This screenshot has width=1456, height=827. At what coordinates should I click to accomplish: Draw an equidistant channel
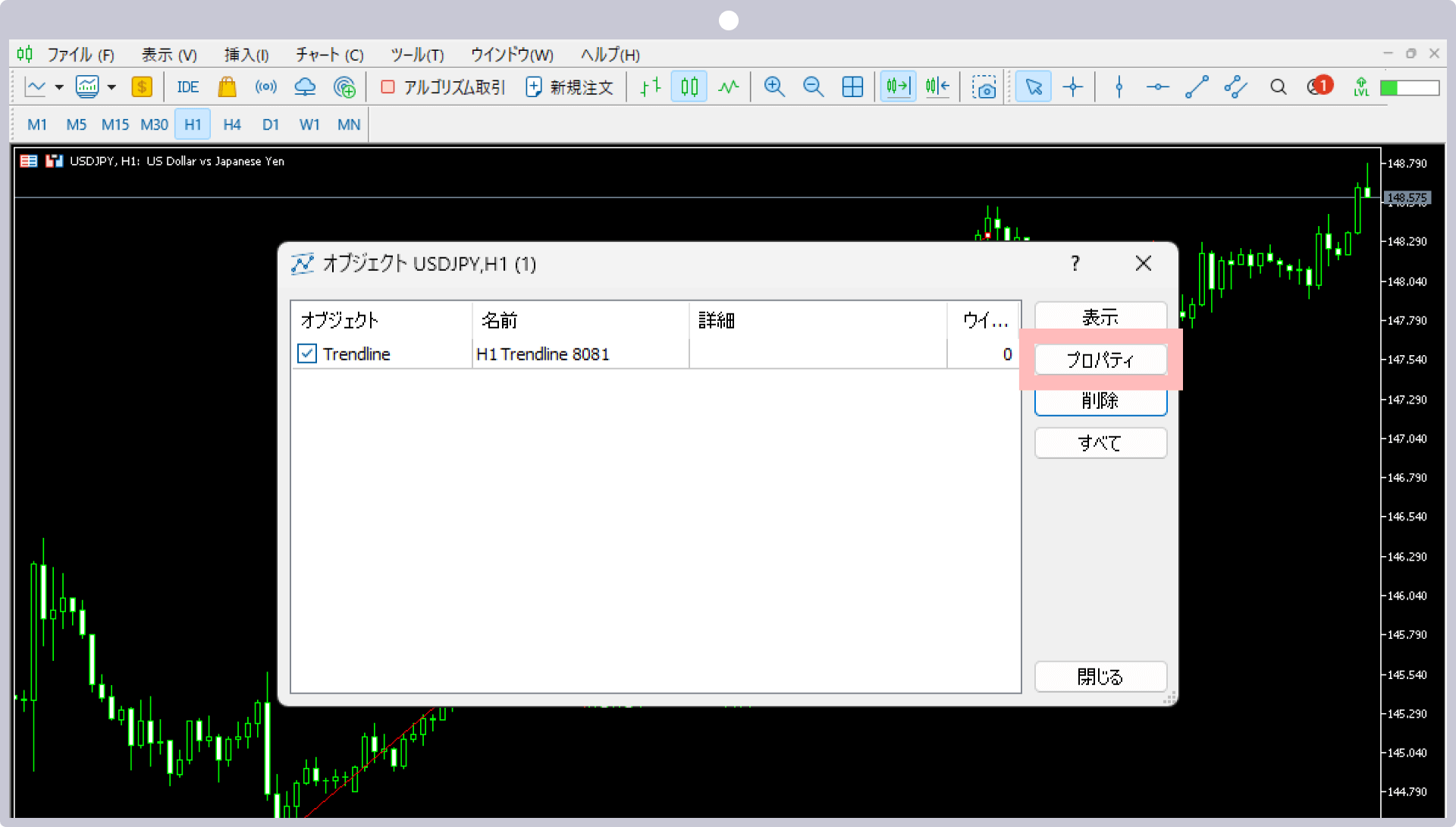point(1236,87)
